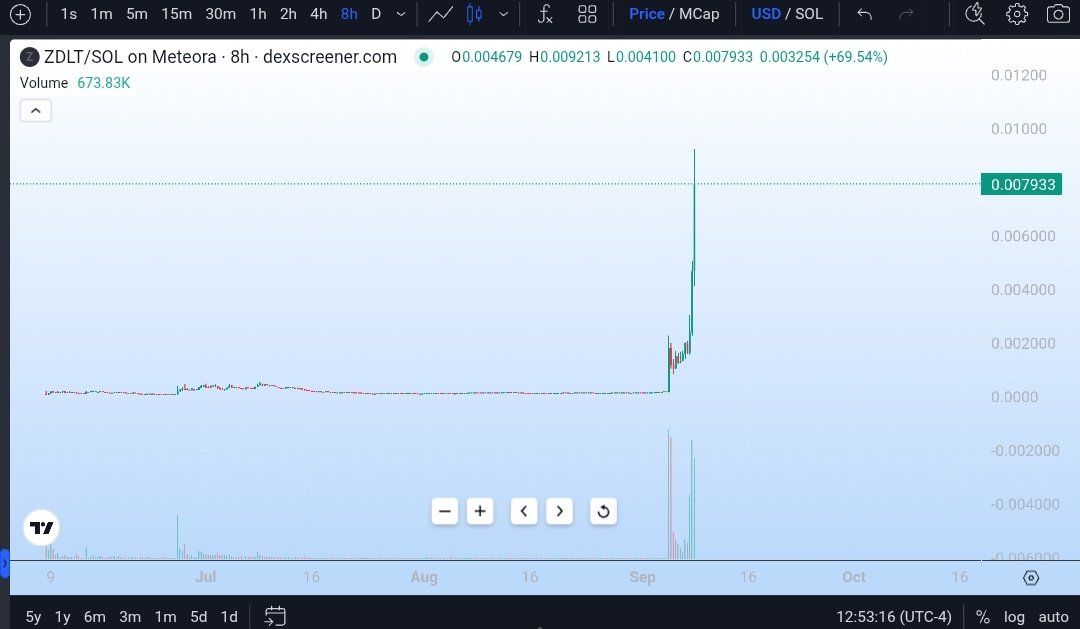
Task: Click the Aug label on time axis
Action: pos(424,577)
